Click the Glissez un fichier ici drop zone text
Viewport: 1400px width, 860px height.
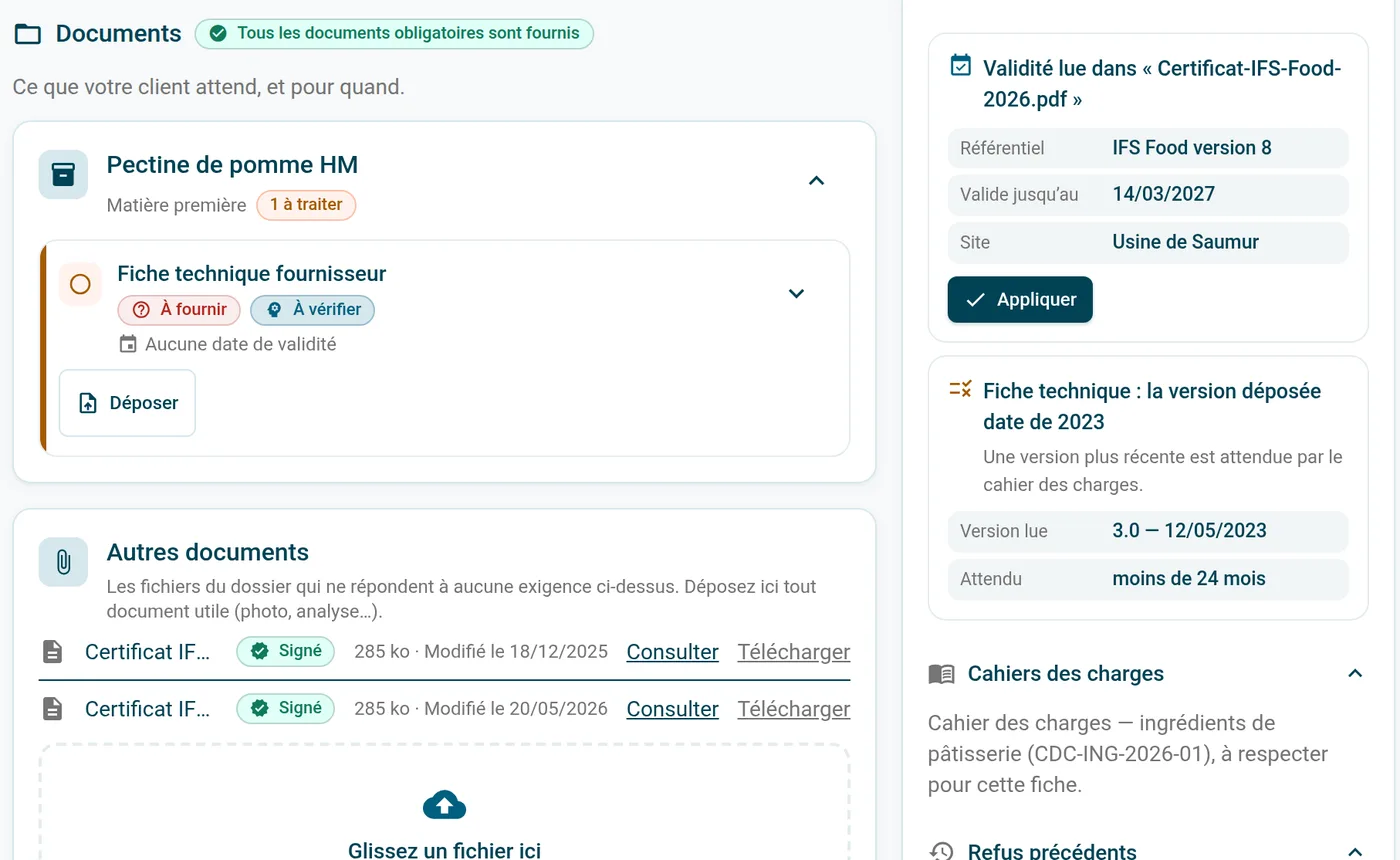(444, 851)
